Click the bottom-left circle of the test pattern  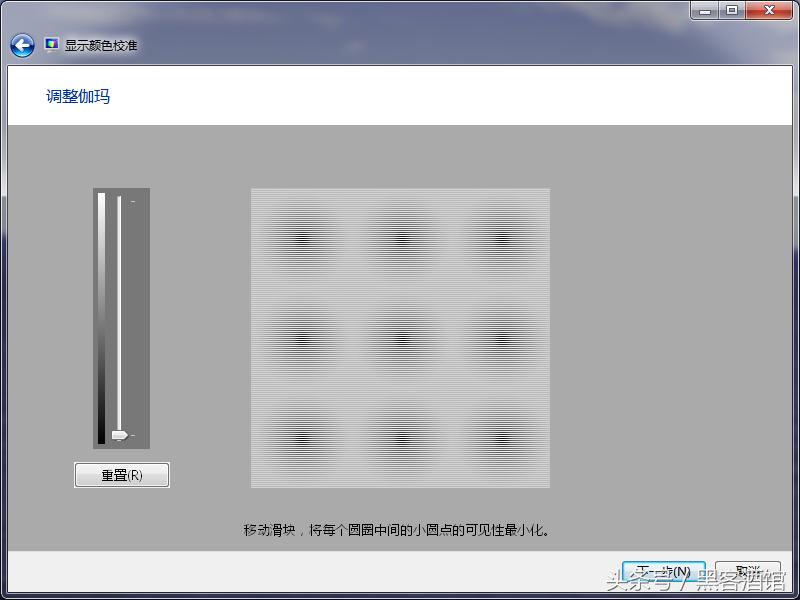click(x=300, y=437)
